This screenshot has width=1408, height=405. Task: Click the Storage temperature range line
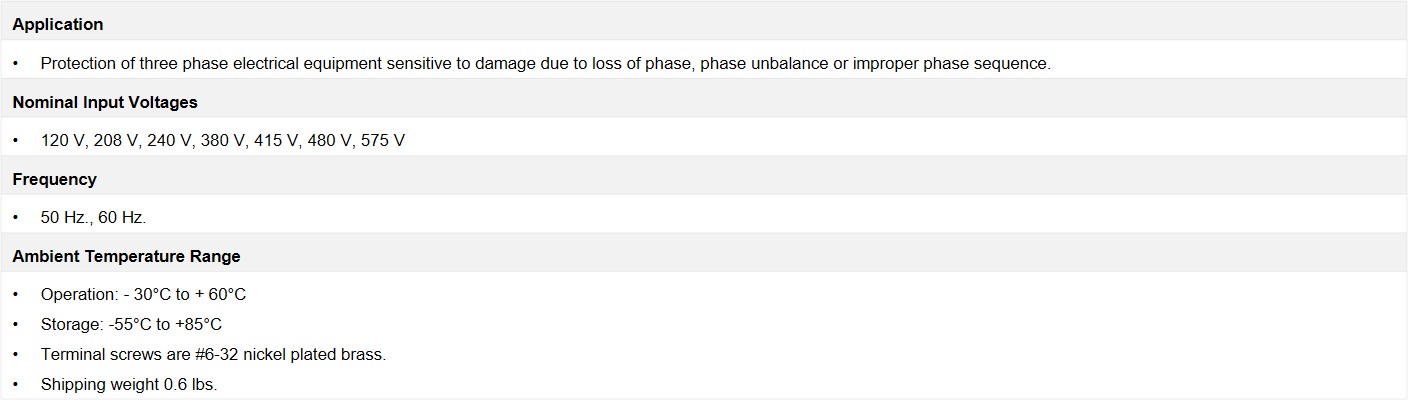coord(131,324)
